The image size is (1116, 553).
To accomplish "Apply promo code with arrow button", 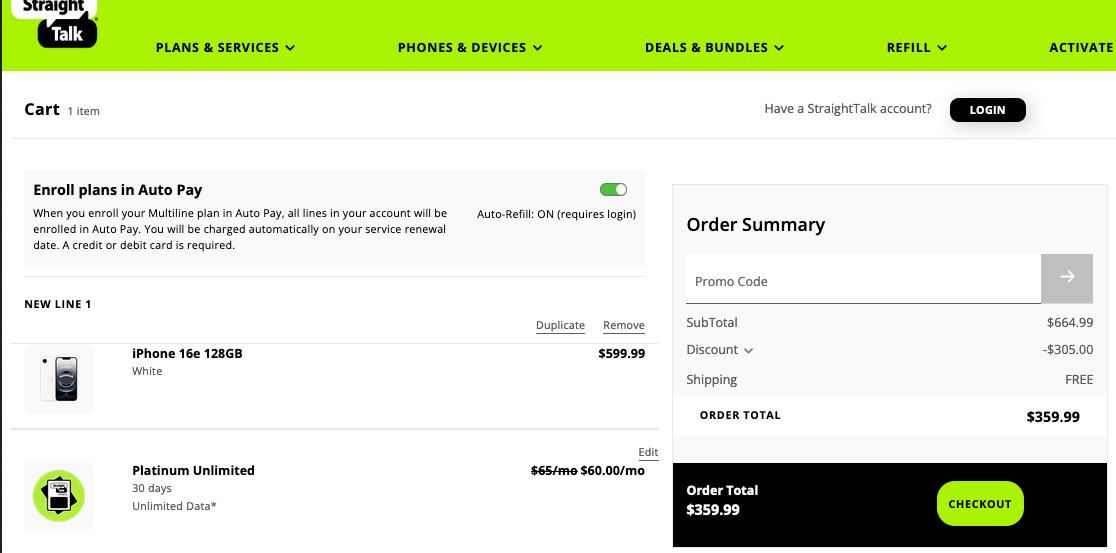I will (x=1067, y=278).
